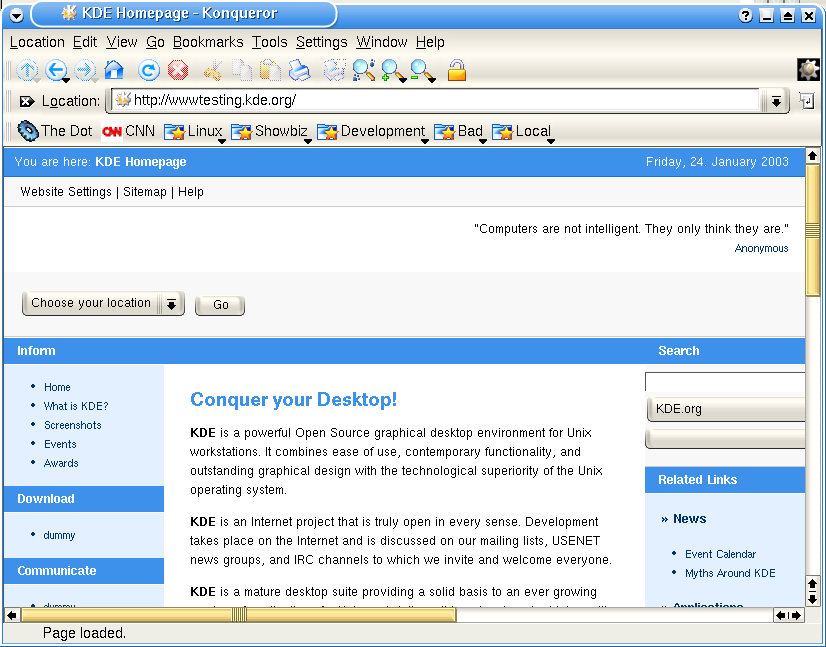
Task: Click the blank search submit button
Action: click(x=725, y=439)
